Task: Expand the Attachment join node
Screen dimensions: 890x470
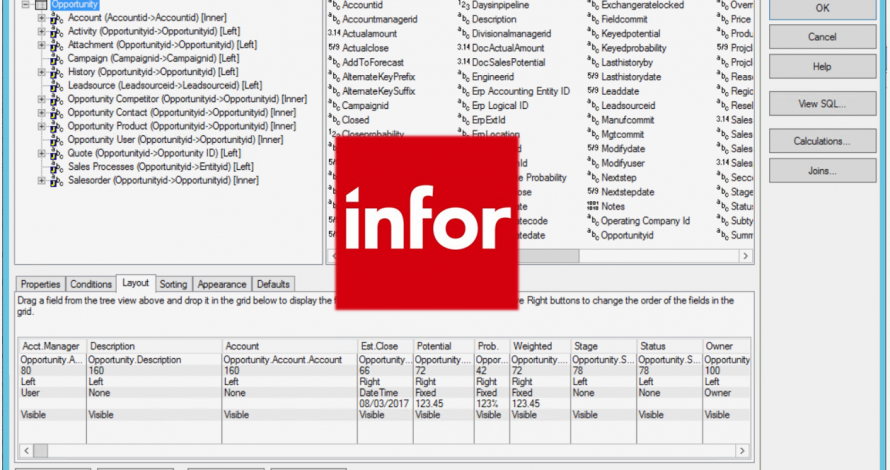Action: (x=41, y=45)
